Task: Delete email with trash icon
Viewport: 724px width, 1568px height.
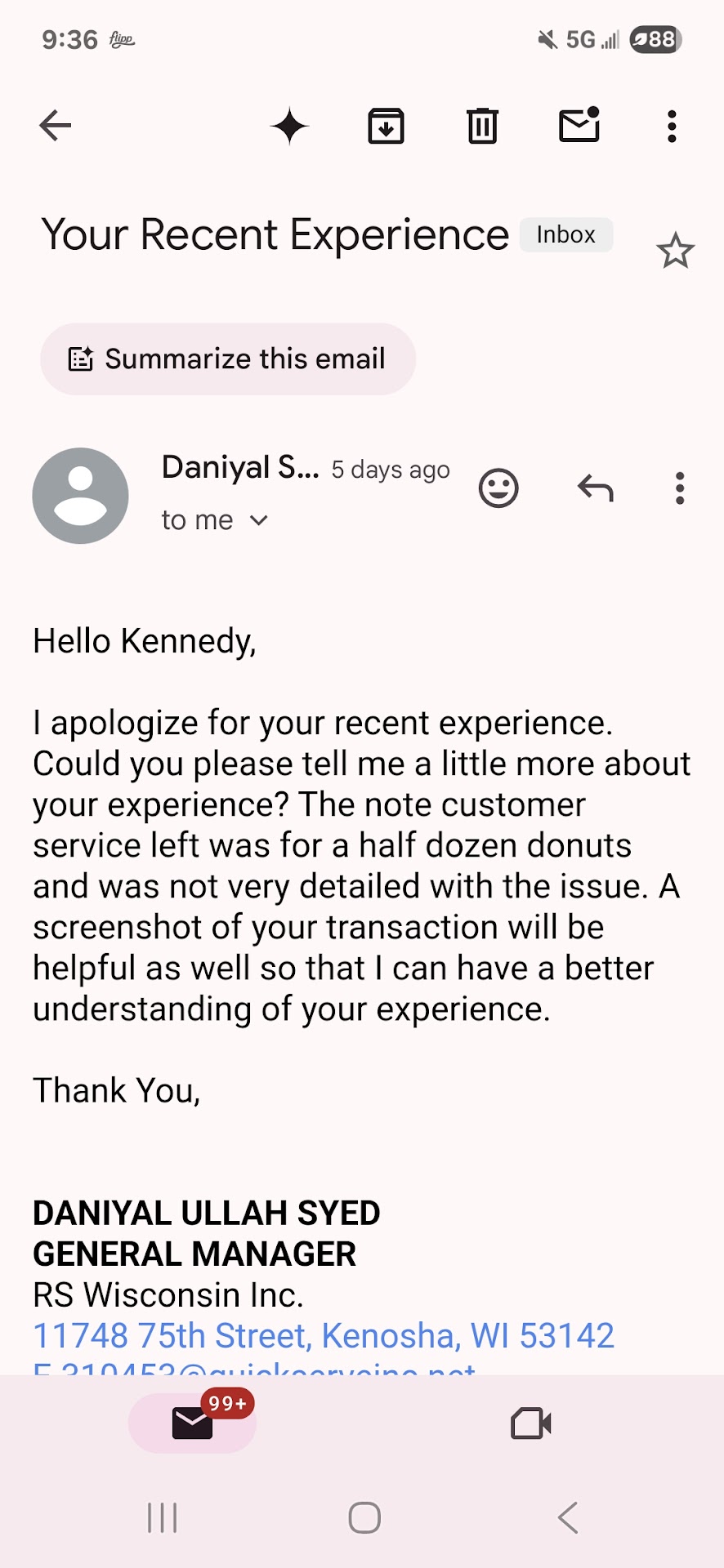Action: [x=482, y=126]
